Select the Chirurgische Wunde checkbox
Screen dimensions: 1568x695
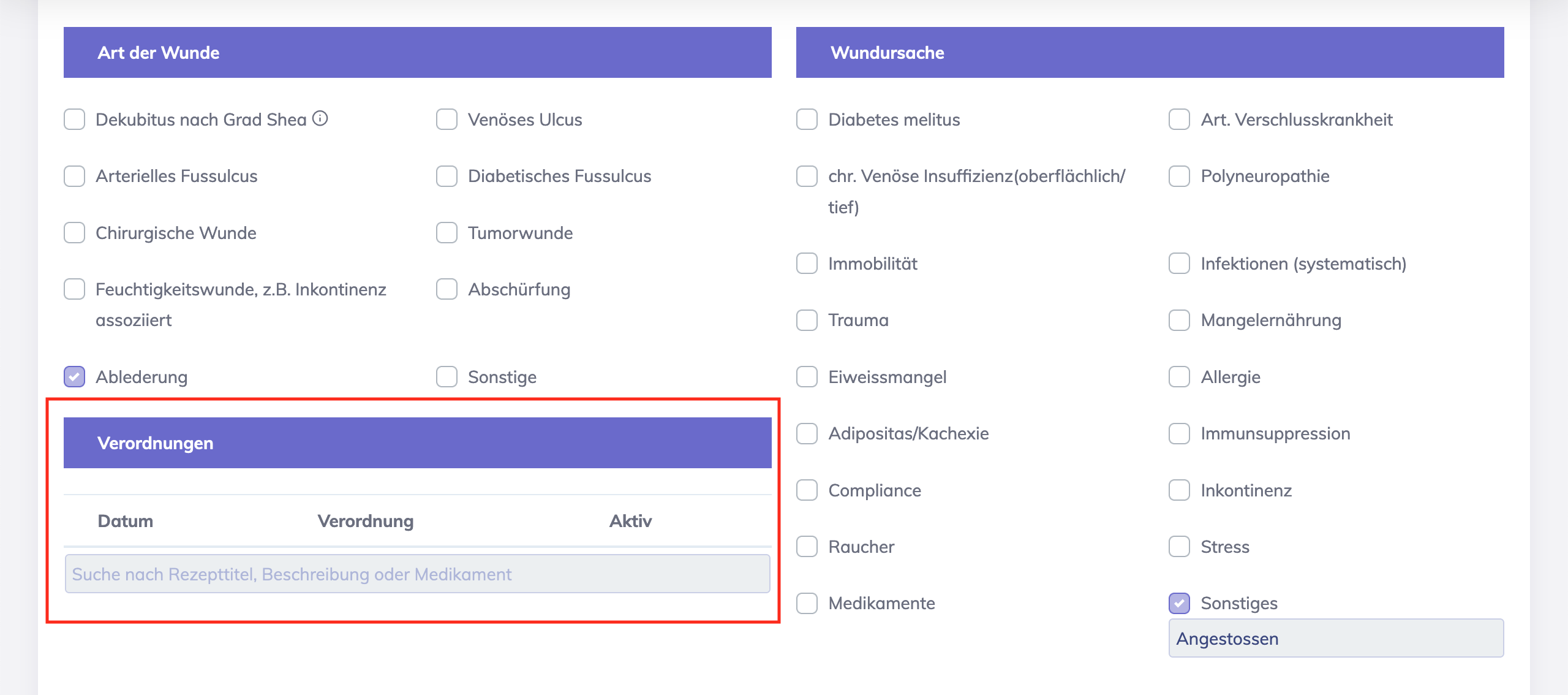click(75, 233)
